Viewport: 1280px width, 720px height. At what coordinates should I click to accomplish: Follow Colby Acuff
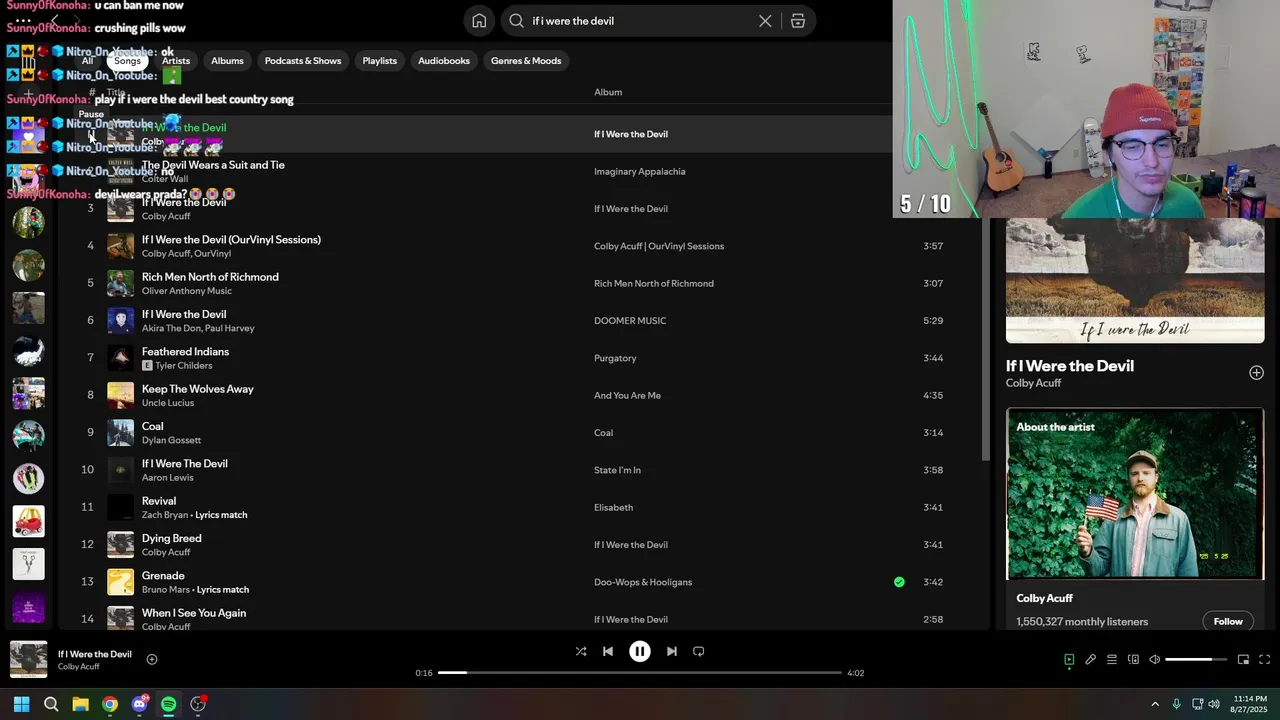[x=1228, y=621]
